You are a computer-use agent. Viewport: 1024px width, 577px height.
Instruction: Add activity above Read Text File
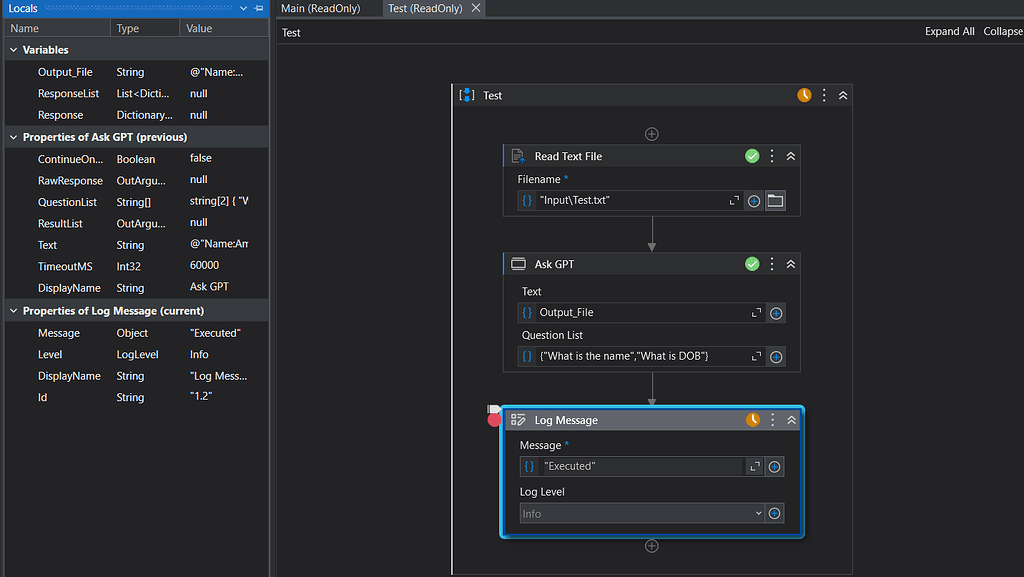point(652,134)
